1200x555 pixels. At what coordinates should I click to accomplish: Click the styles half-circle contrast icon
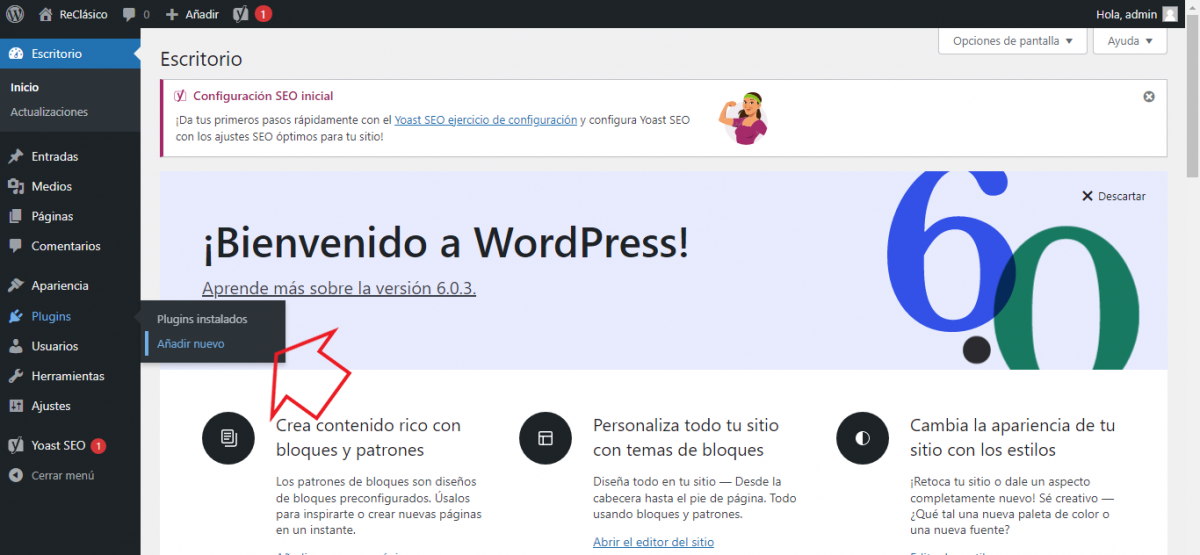(x=862, y=438)
